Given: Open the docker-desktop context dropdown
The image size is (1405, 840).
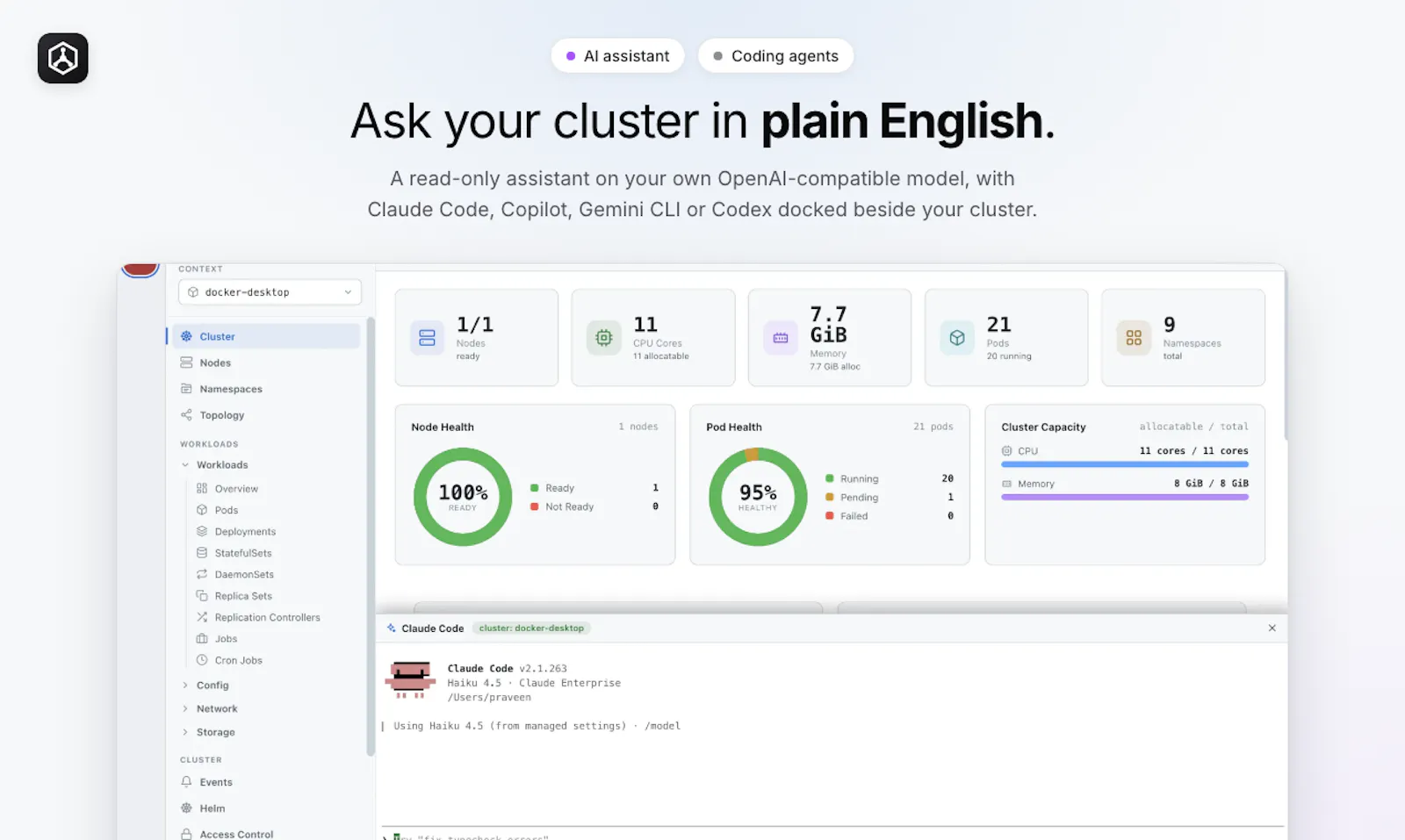Looking at the screenshot, I should (x=270, y=292).
